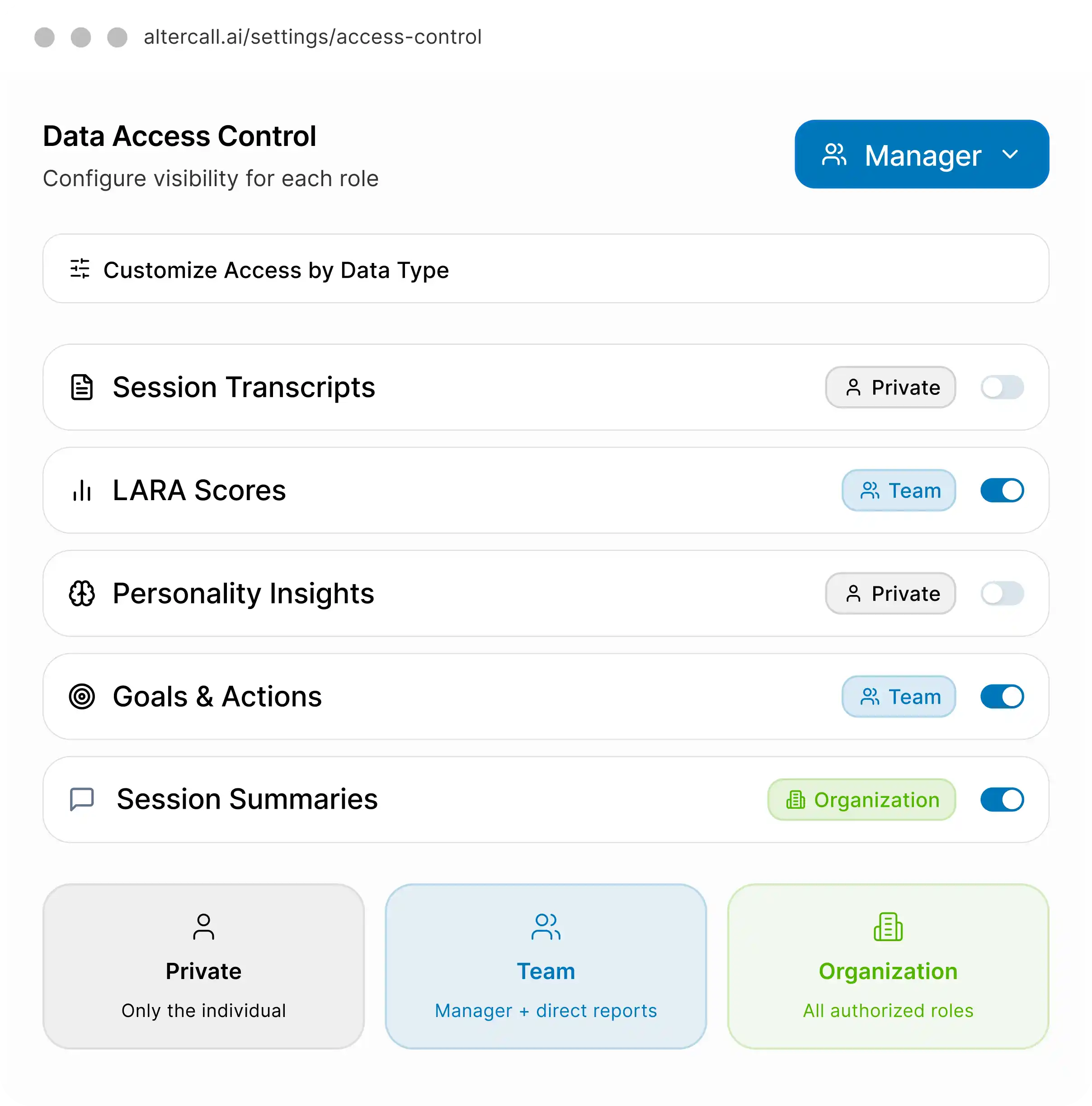Click the Goals & Actions target icon
1092x1106 pixels.
coord(82,697)
